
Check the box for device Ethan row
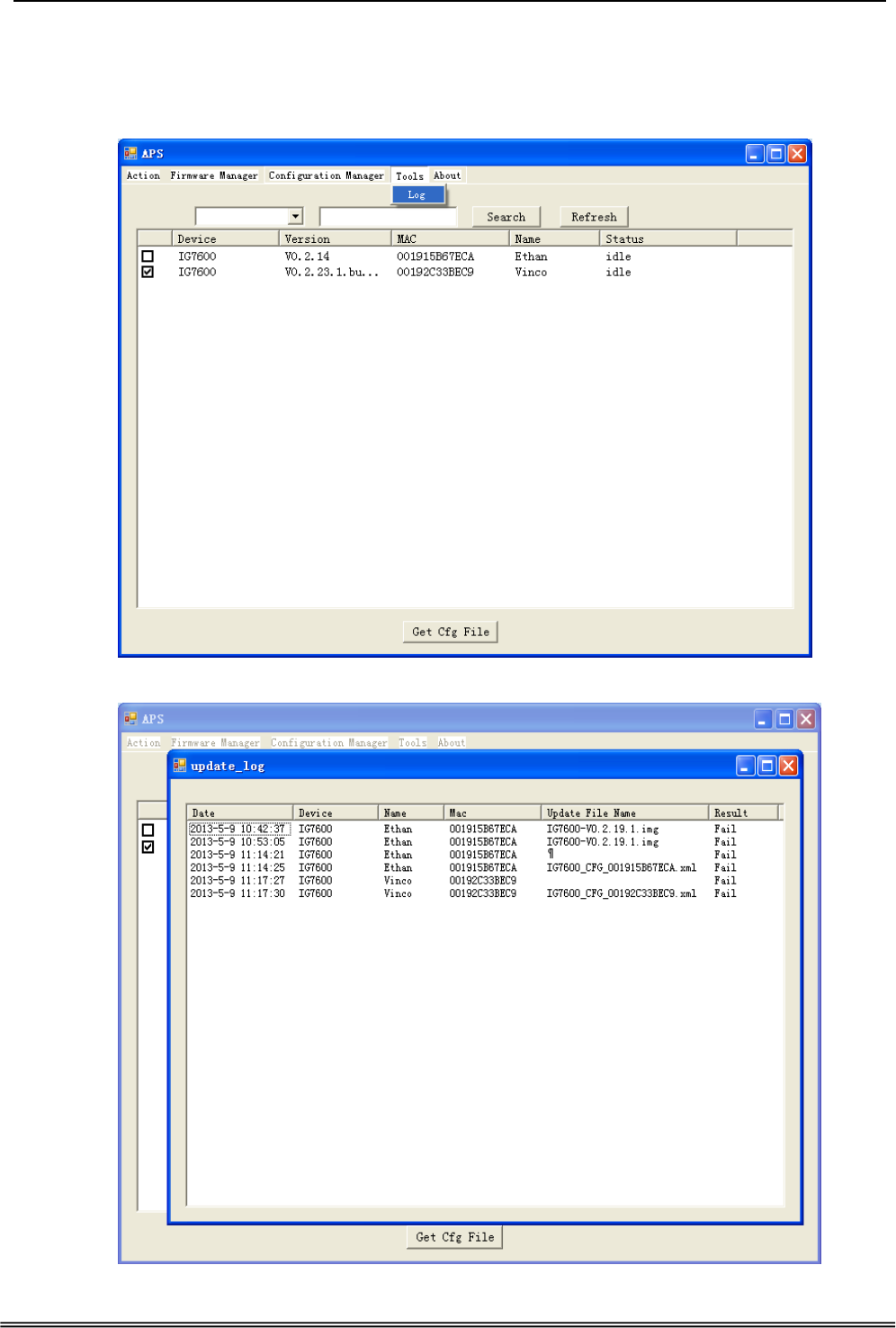pyautogui.click(x=148, y=256)
